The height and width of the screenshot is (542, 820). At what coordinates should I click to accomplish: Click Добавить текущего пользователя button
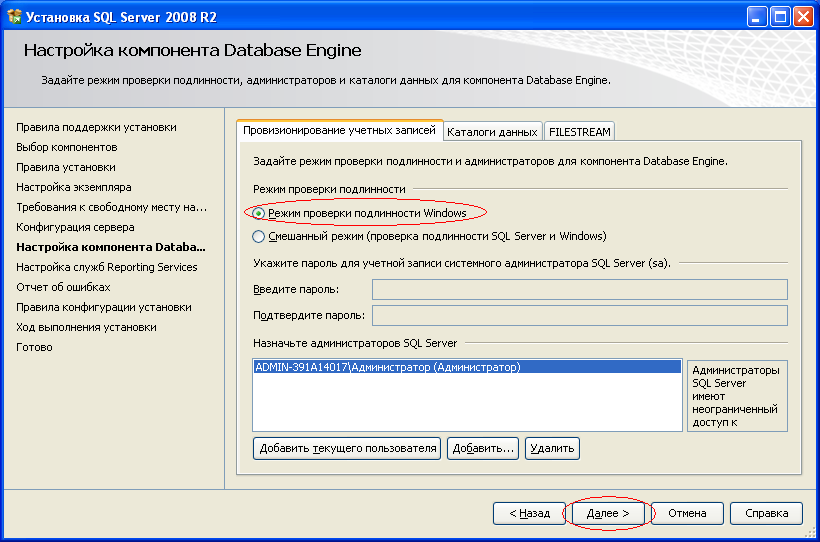pos(347,448)
